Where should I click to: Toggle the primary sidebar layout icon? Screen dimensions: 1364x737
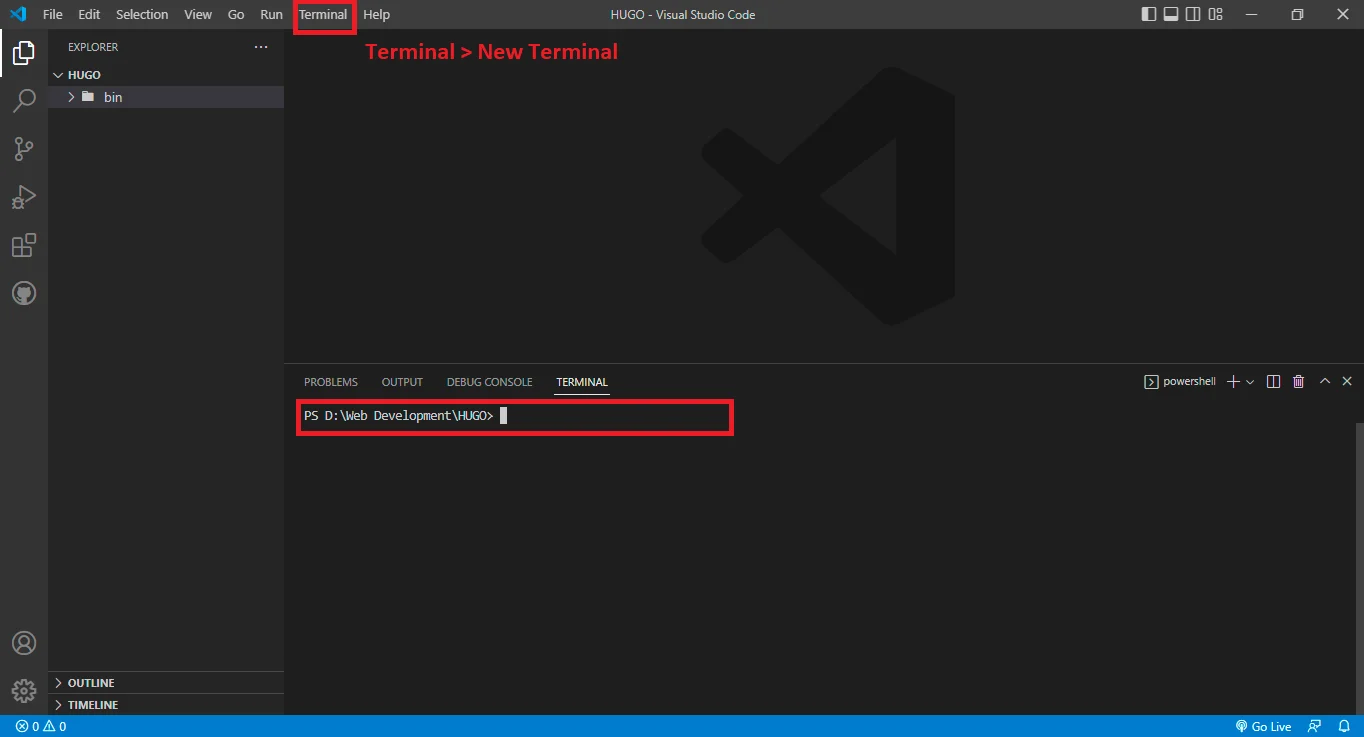click(1150, 14)
